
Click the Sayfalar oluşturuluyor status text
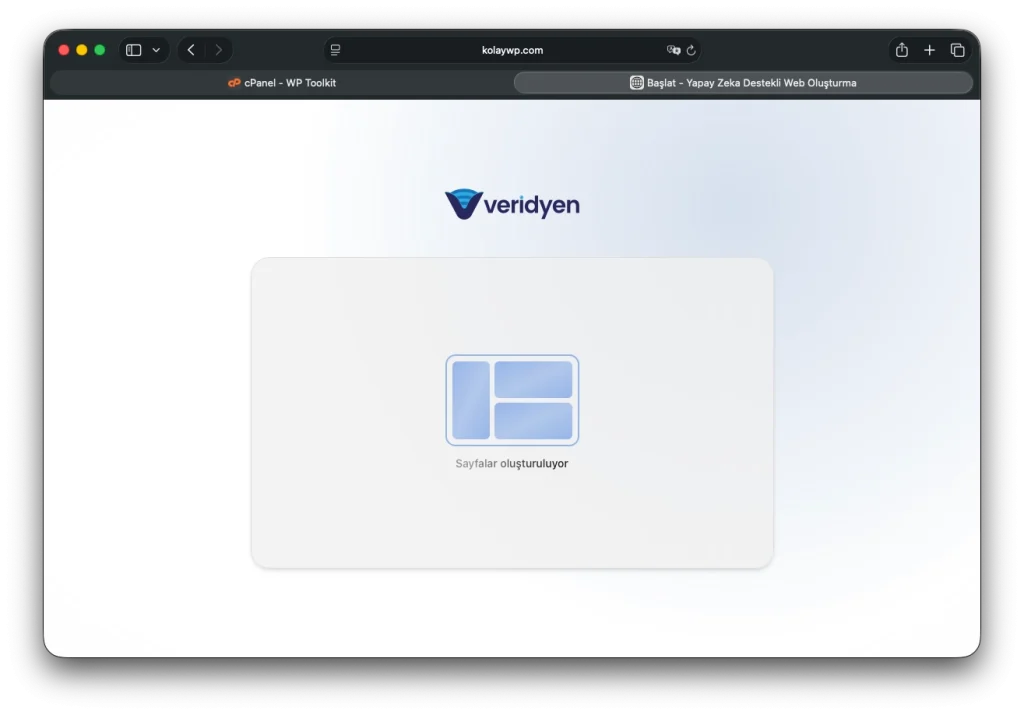point(512,464)
